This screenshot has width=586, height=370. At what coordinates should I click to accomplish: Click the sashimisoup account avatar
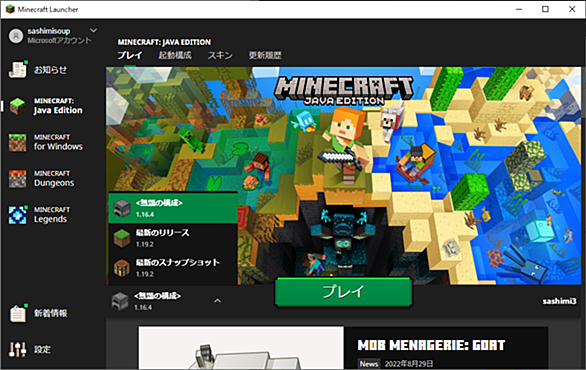tap(16, 36)
